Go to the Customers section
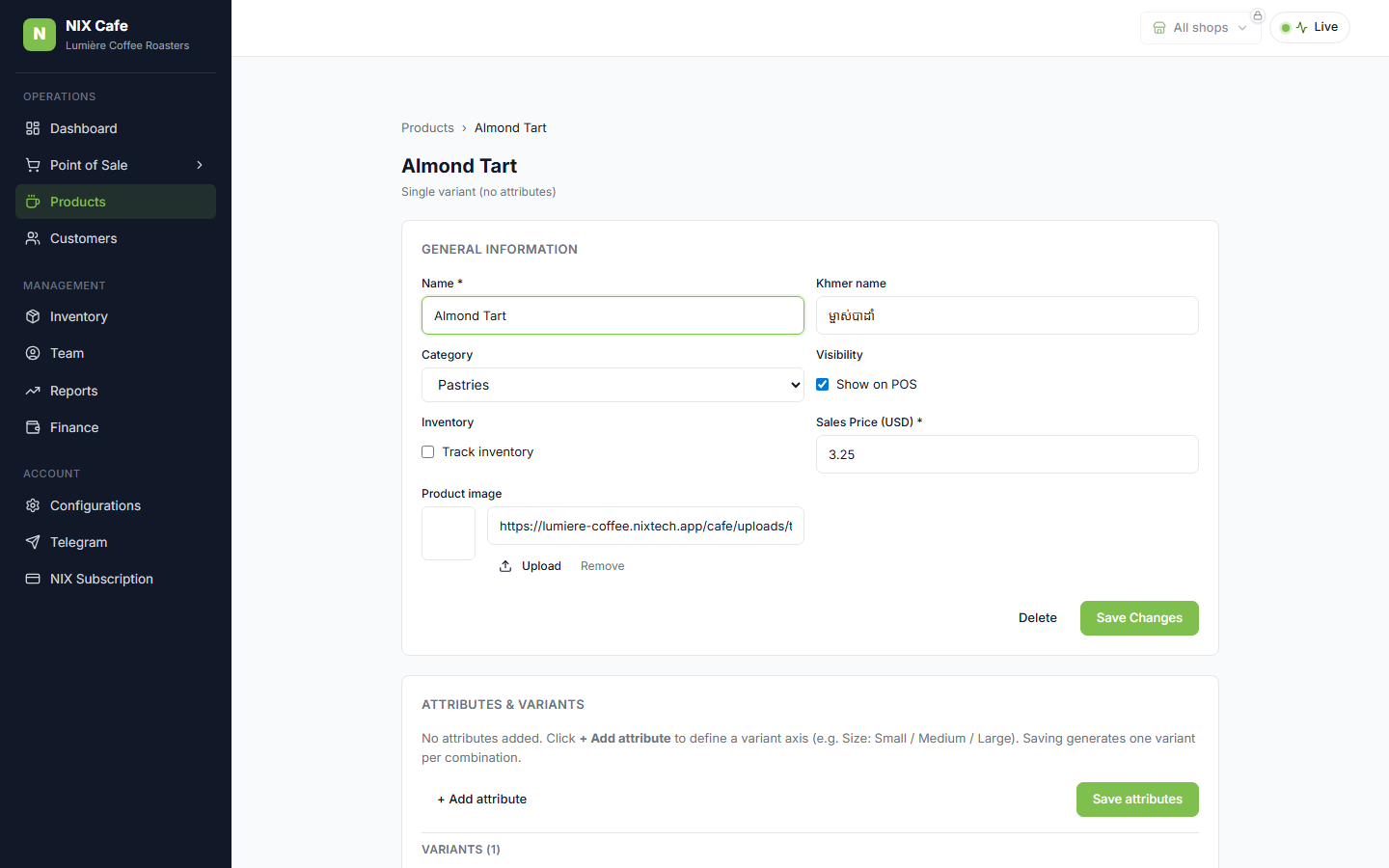 pyautogui.click(x=116, y=238)
